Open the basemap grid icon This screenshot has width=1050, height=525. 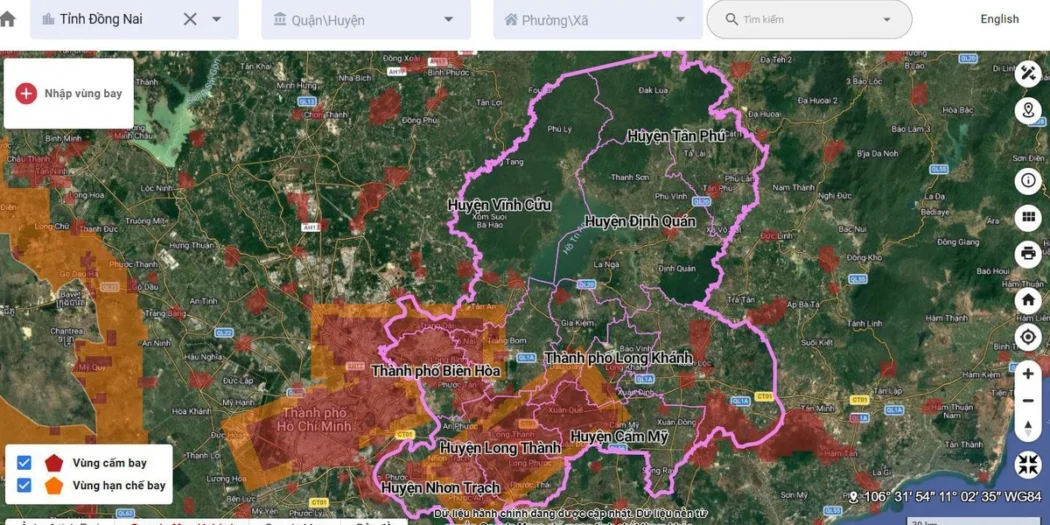1027,218
